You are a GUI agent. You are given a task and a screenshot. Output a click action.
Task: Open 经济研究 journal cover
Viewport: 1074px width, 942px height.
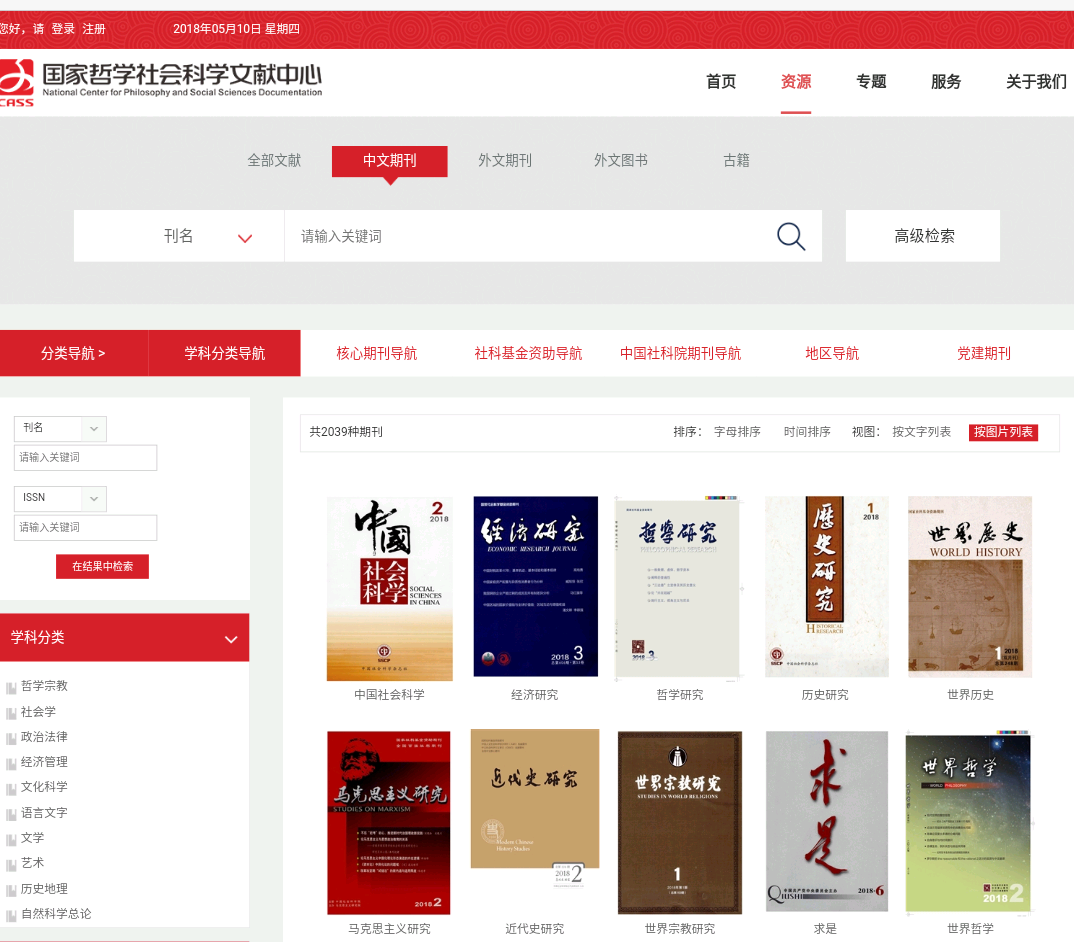pos(536,586)
